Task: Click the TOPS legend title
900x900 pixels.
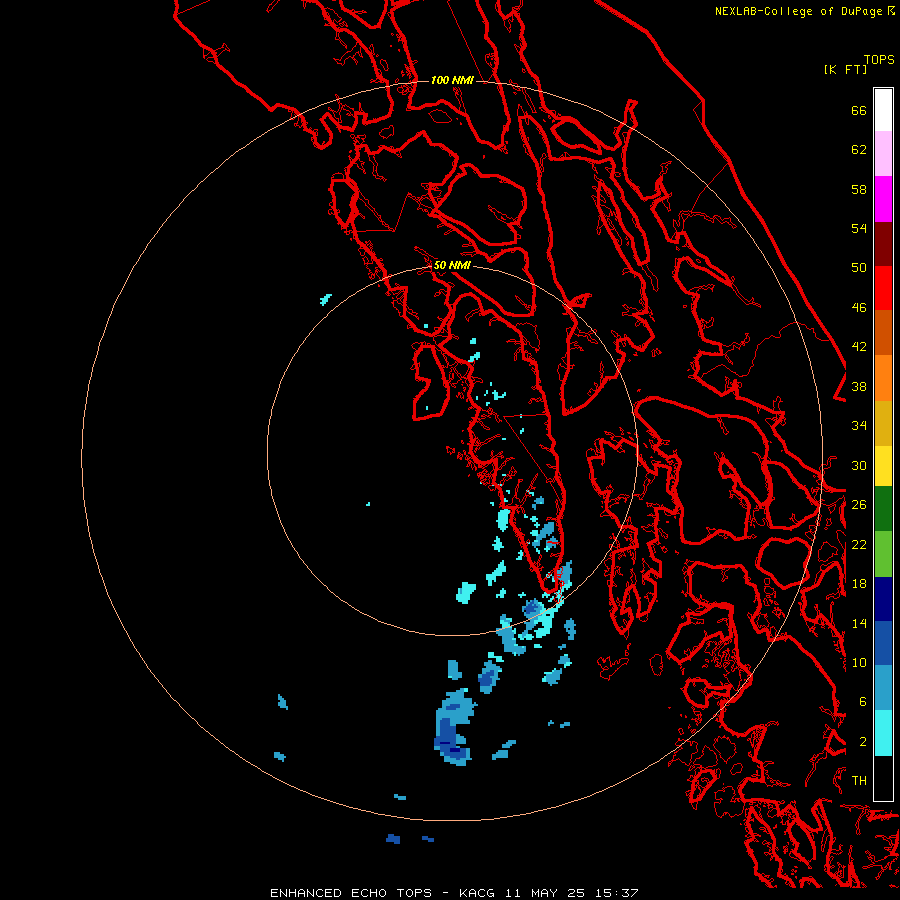Action: (x=879, y=60)
